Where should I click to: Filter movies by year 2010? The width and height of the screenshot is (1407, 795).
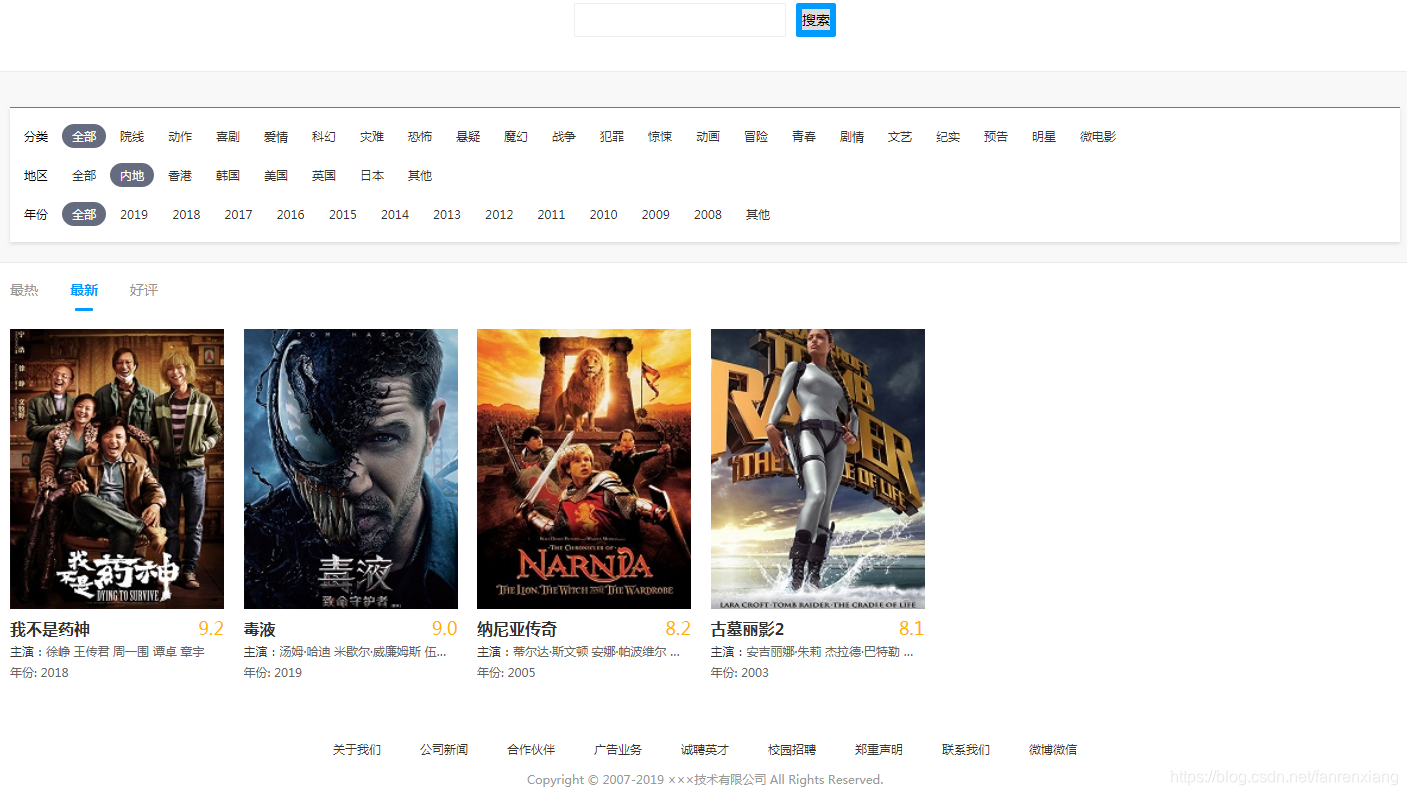click(x=604, y=214)
